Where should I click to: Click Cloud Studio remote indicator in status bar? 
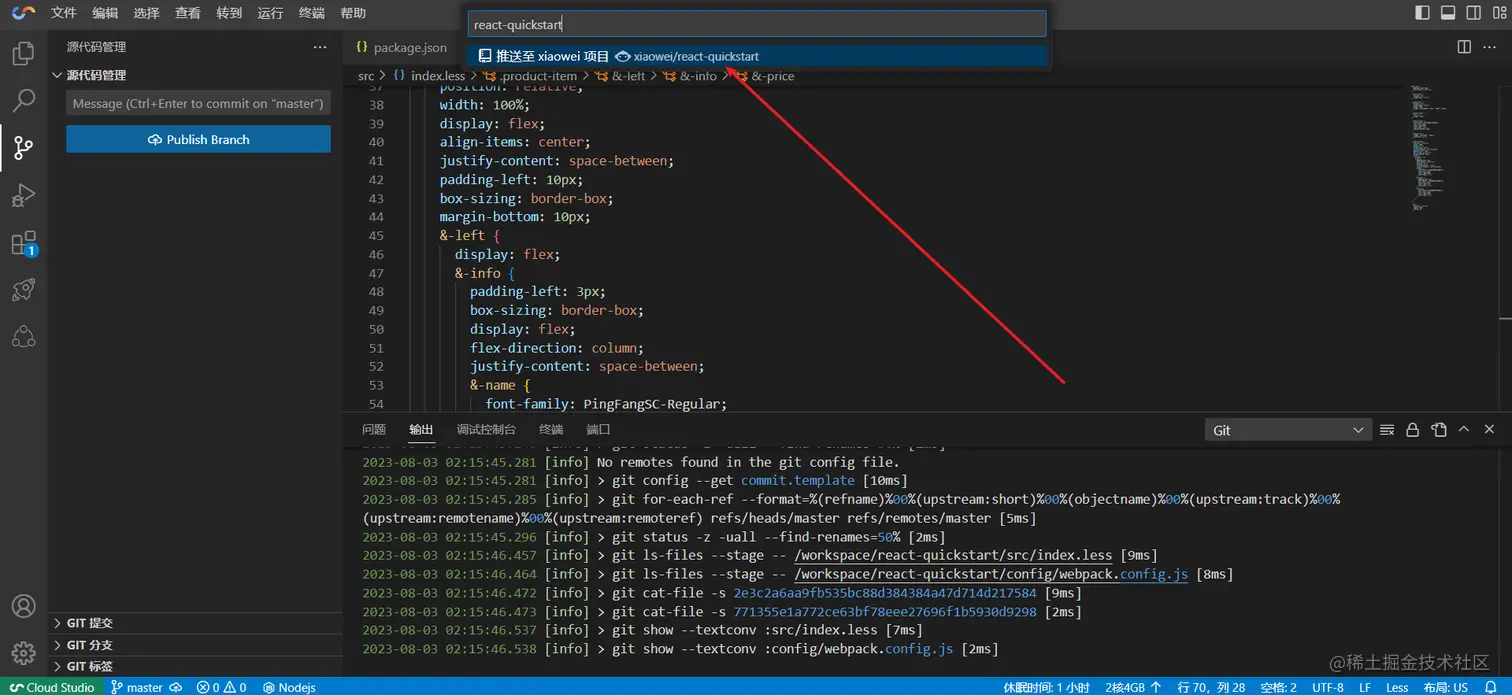[52, 687]
